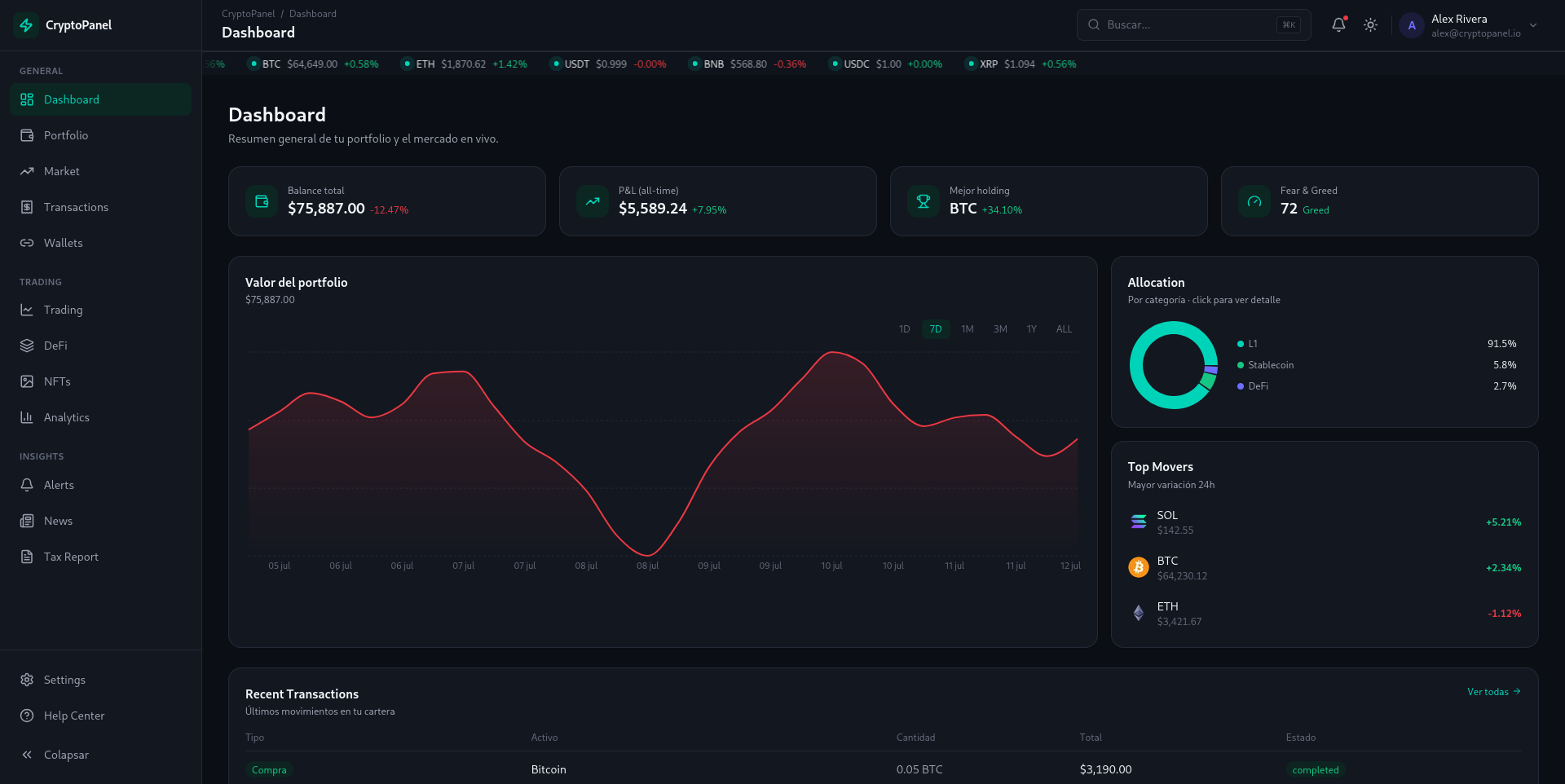Select the SOL coin icon in Top Movers
1565x784 pixels.
1139,522
